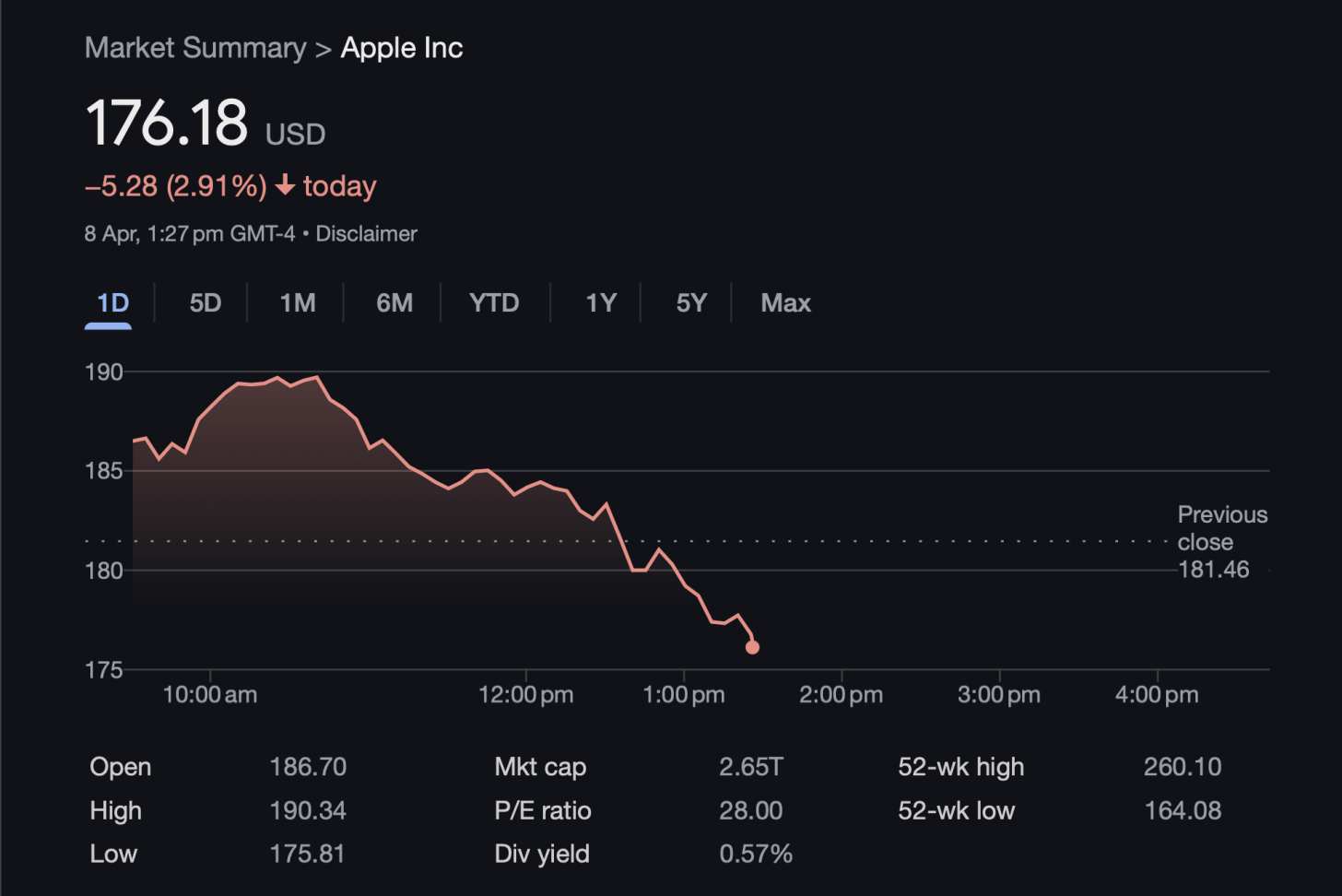
Task: Switch to the 5D chart view
Action: [204, 302]
